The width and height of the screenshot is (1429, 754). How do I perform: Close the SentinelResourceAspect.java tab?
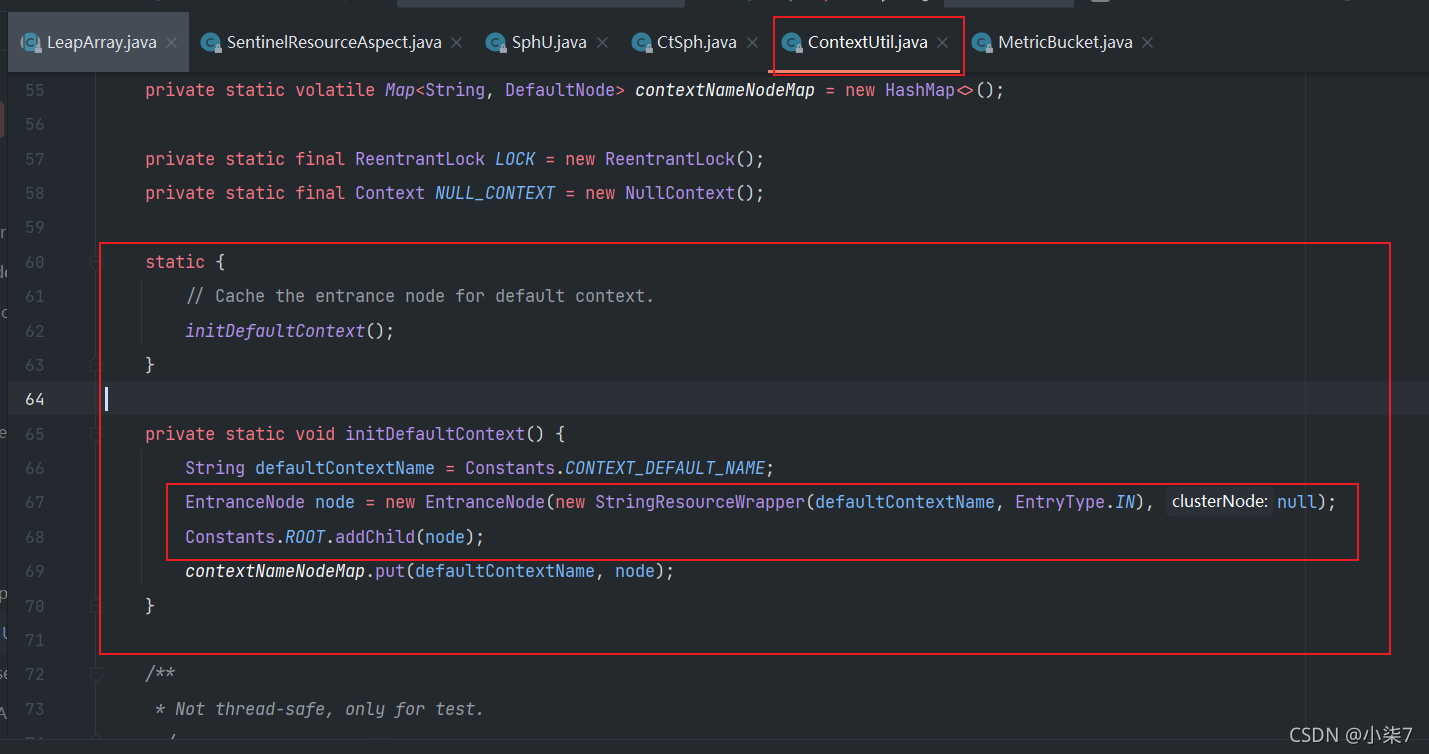pyautogui.click(x=457, y=42)
